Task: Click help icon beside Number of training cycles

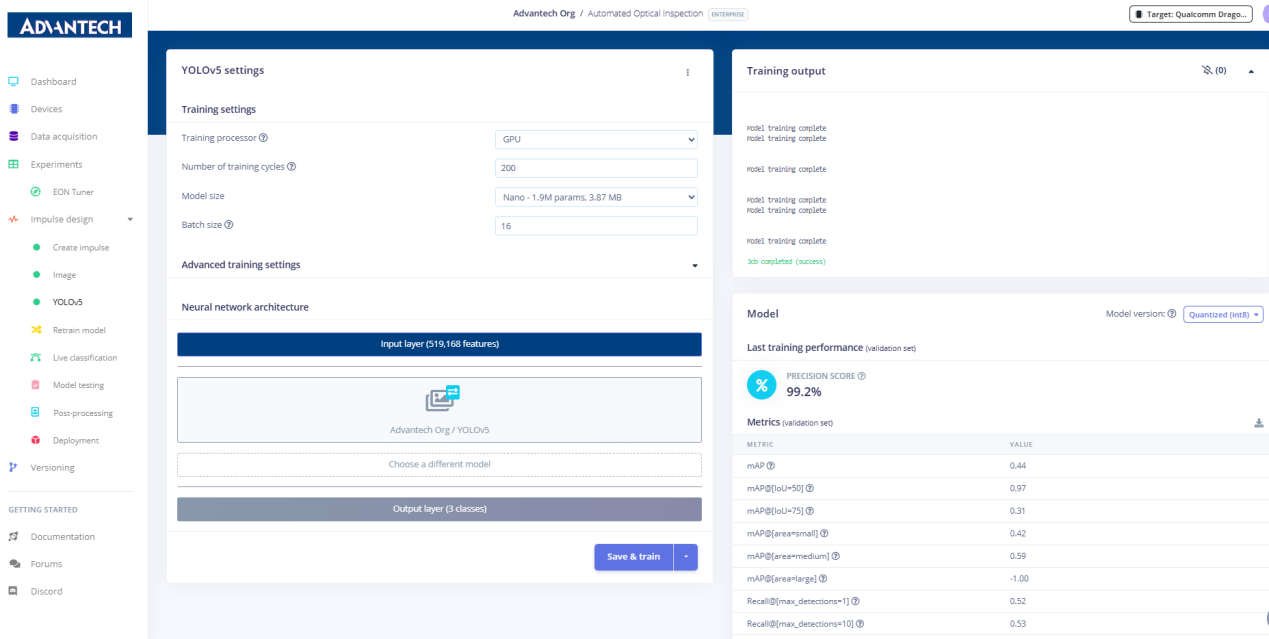Action: point(291,167)
